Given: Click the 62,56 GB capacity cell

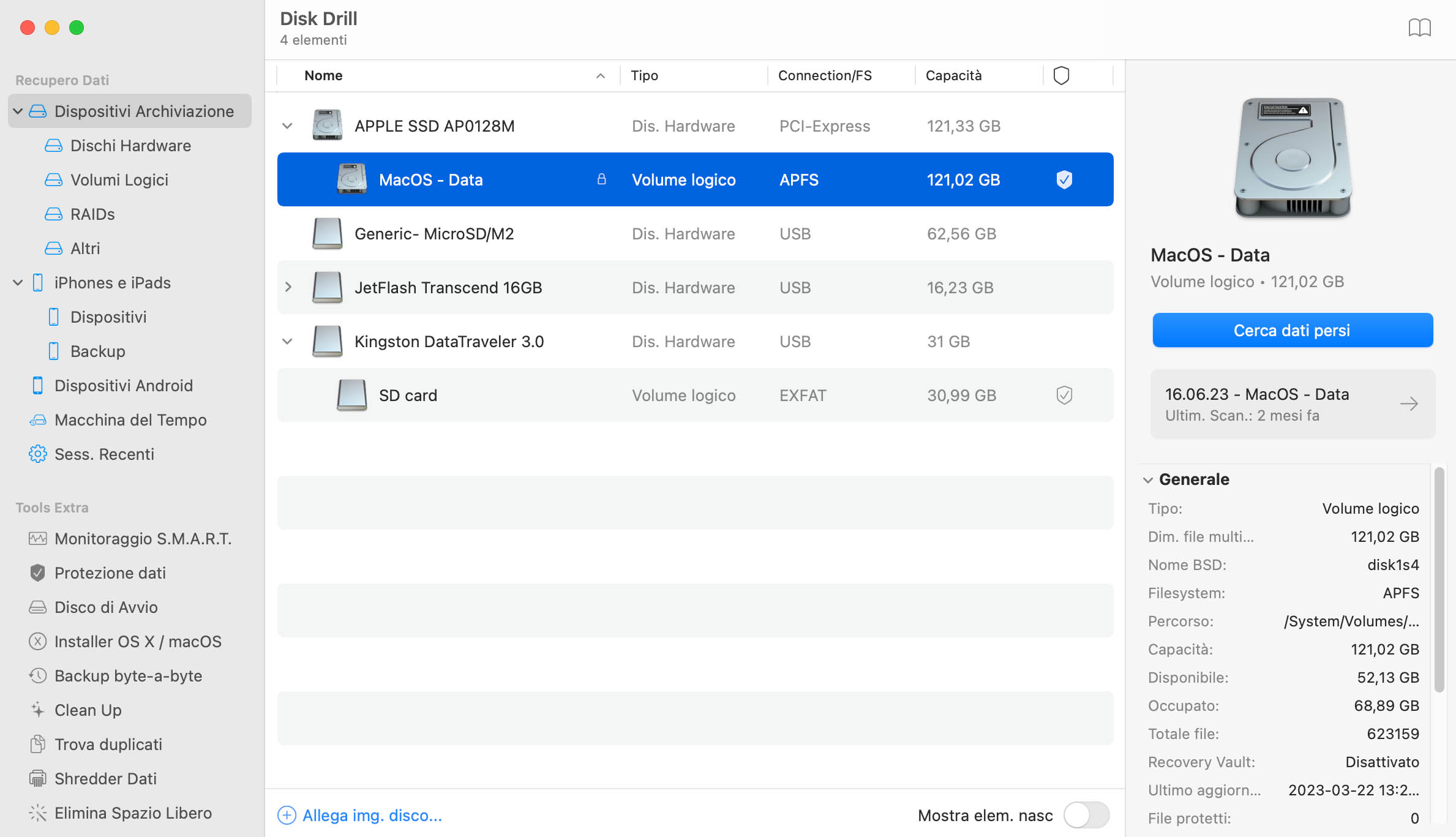Looking at the screenshot, I should 961,234.
